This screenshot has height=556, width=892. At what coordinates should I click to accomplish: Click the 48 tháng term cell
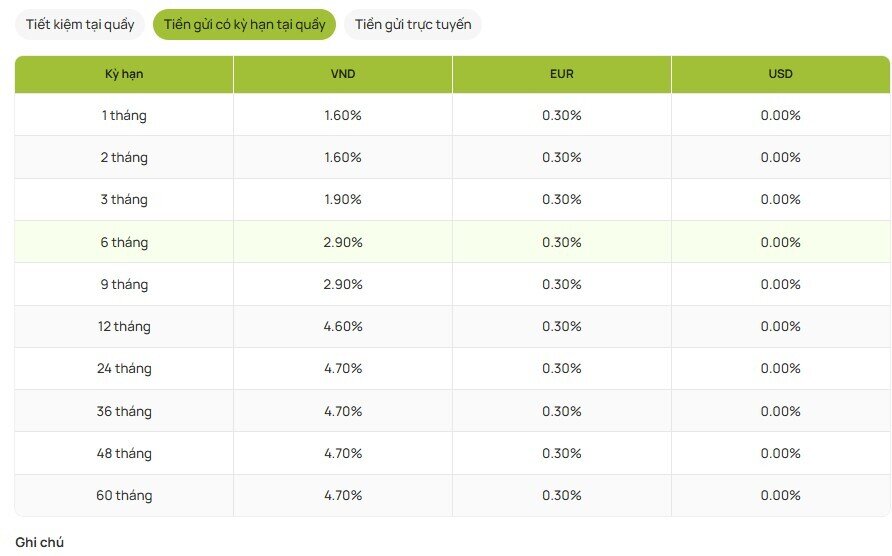click(x=124, y=453)
